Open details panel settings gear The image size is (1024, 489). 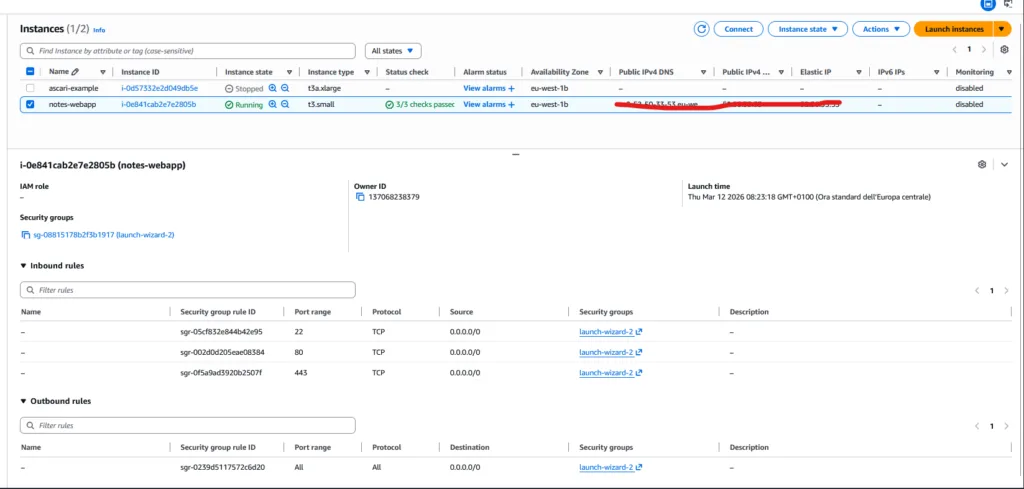coord(982,164)
